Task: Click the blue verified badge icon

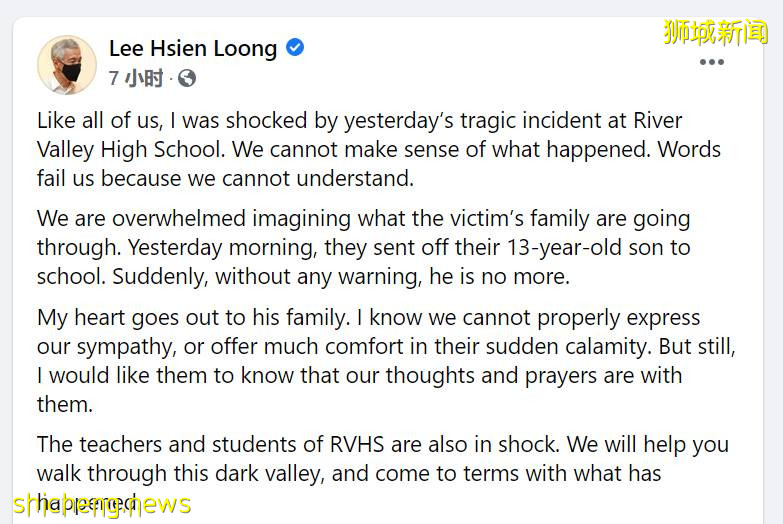Action: click(x=295, y=47)
